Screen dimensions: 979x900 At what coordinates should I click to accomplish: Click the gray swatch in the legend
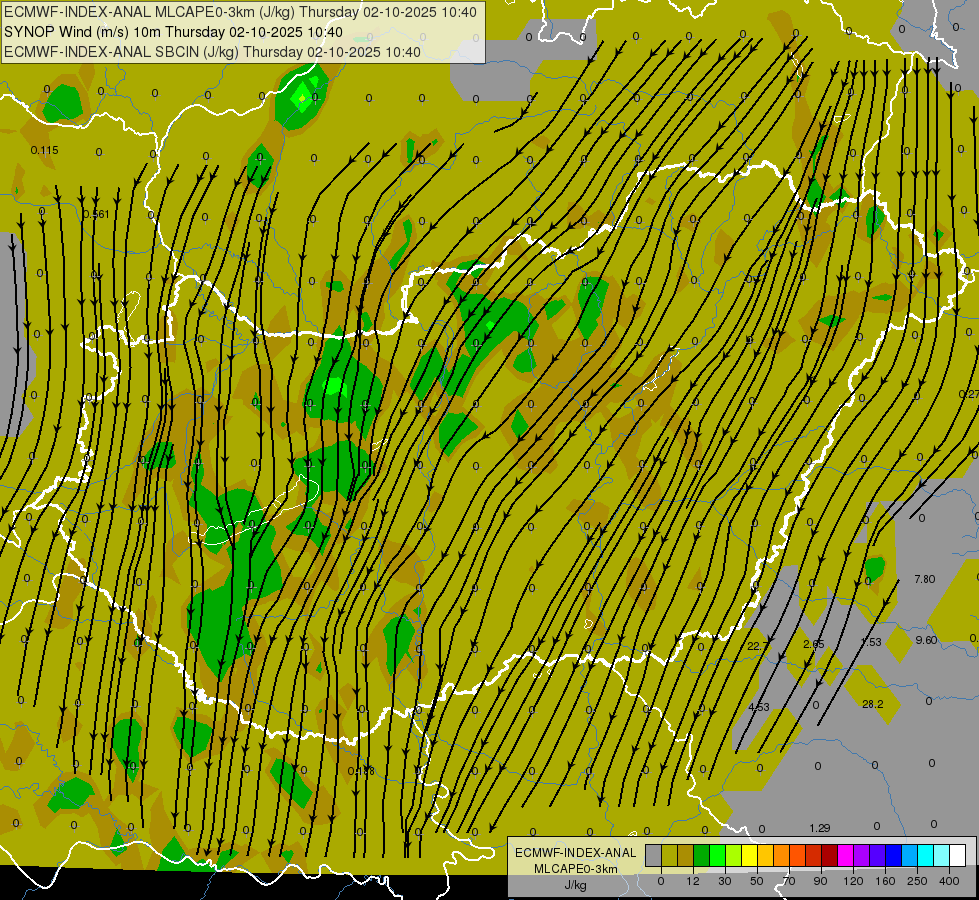click(x=654, y=855)
